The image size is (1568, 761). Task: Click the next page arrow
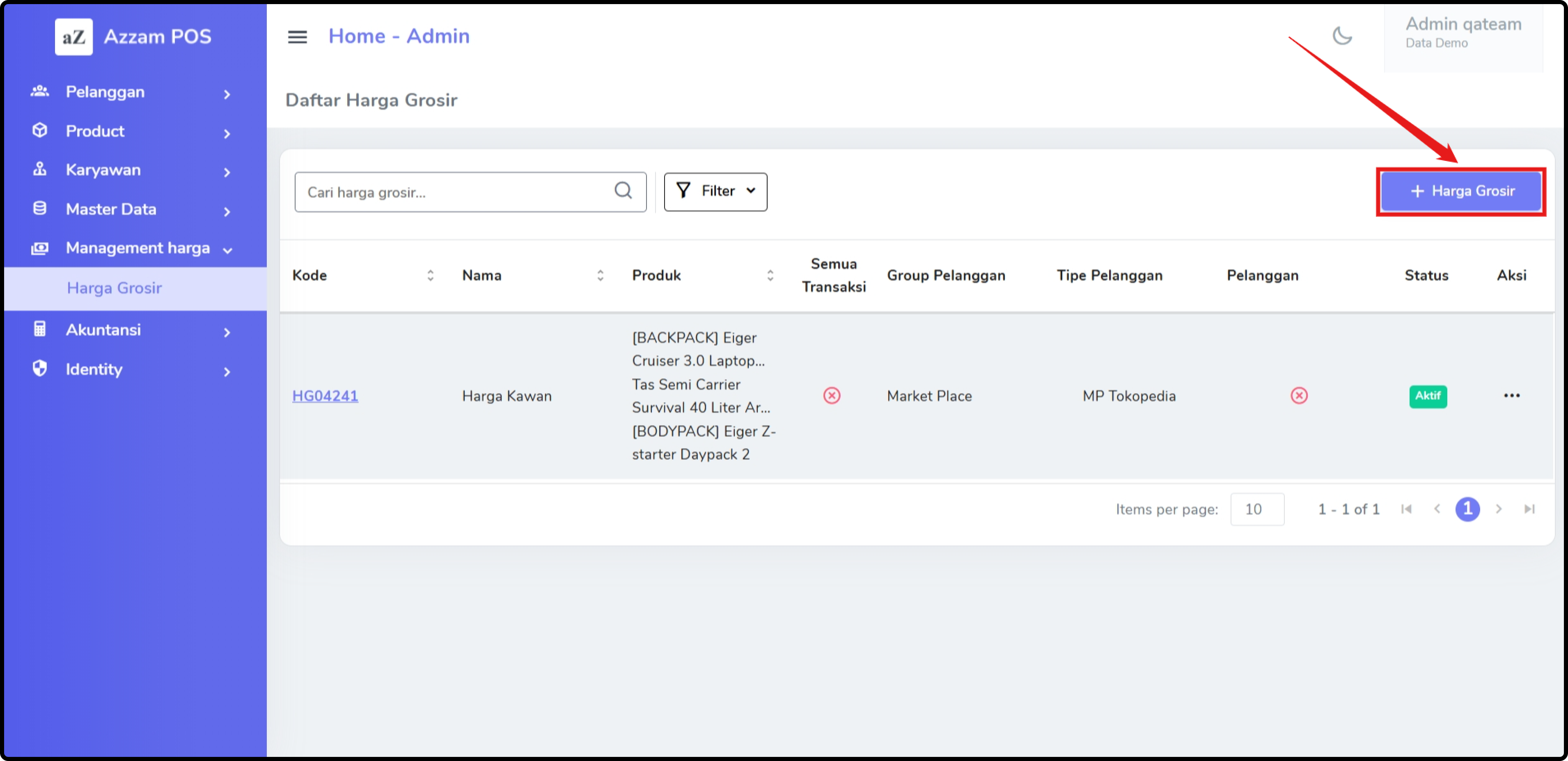[1498, 509]
